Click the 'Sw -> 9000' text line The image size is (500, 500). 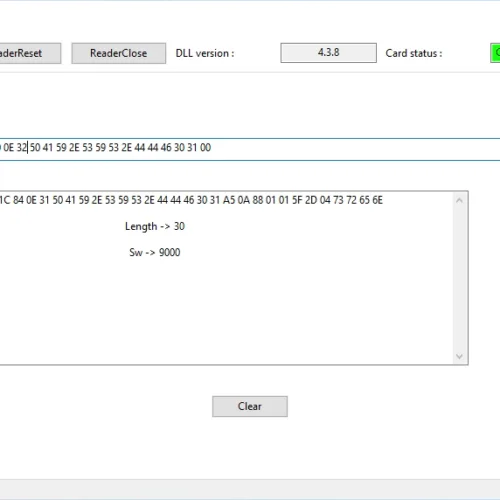155,252
